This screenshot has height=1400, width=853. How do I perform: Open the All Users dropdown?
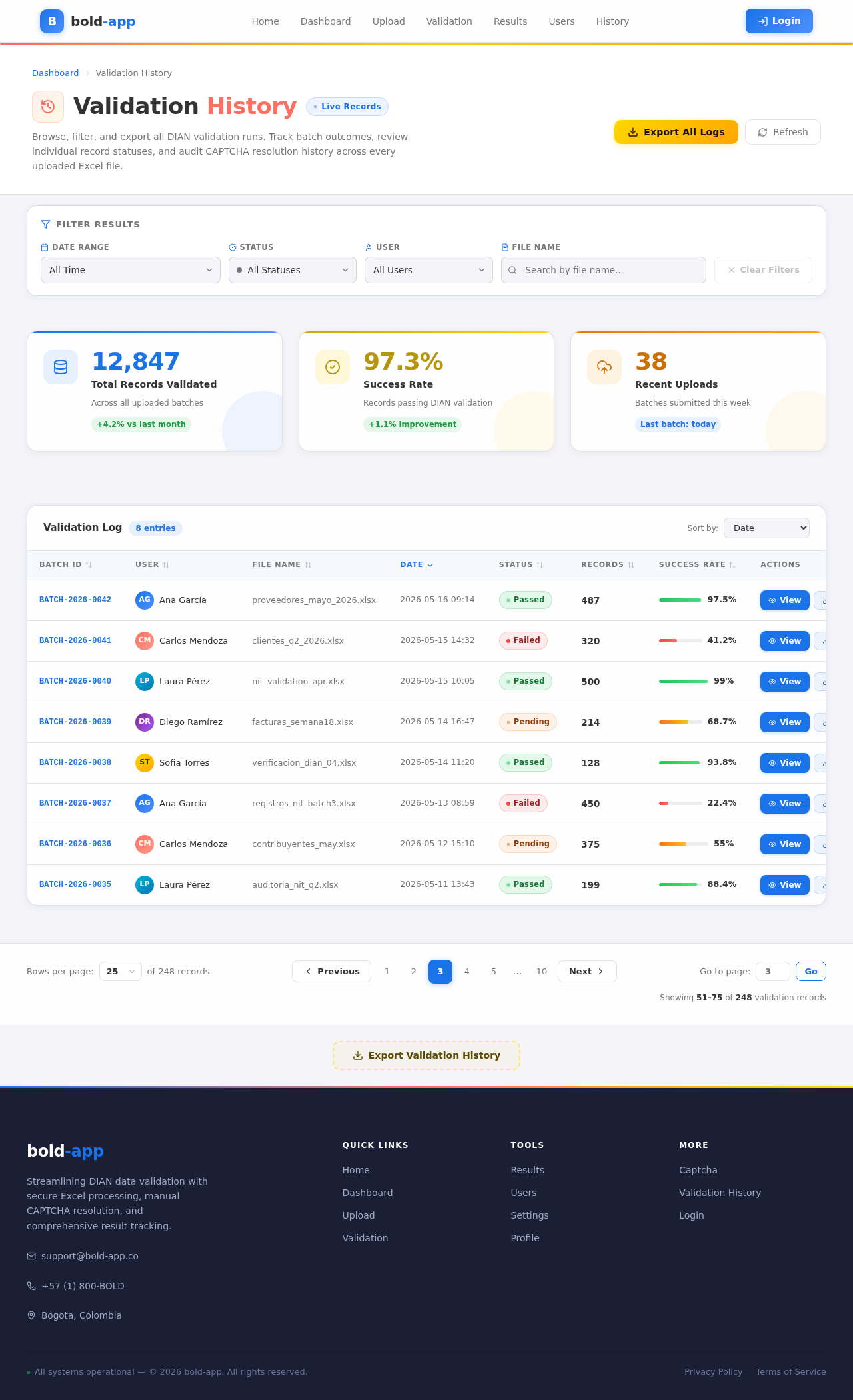[x=428, y=270]
